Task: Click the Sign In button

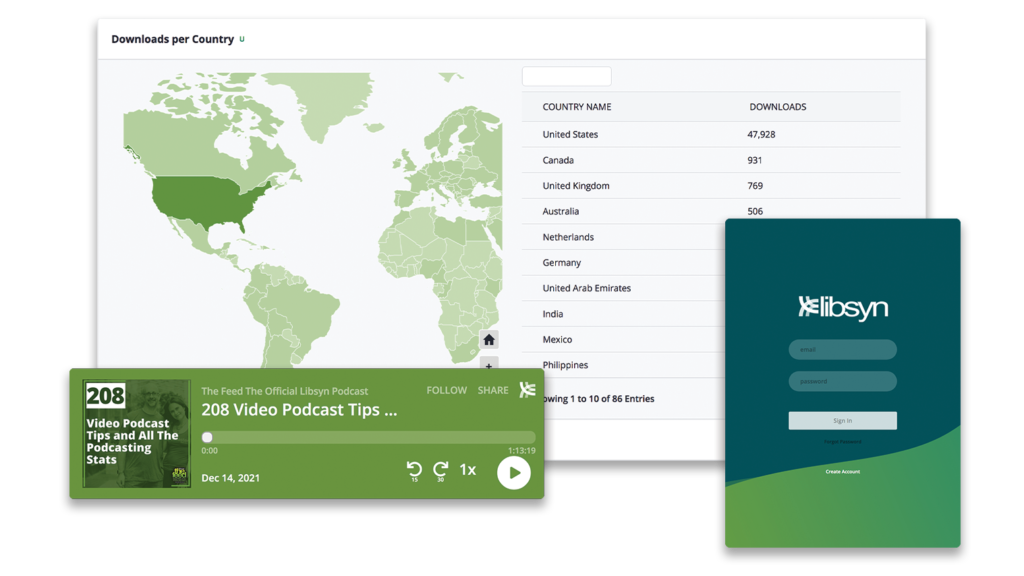Action: click(842, 421)
